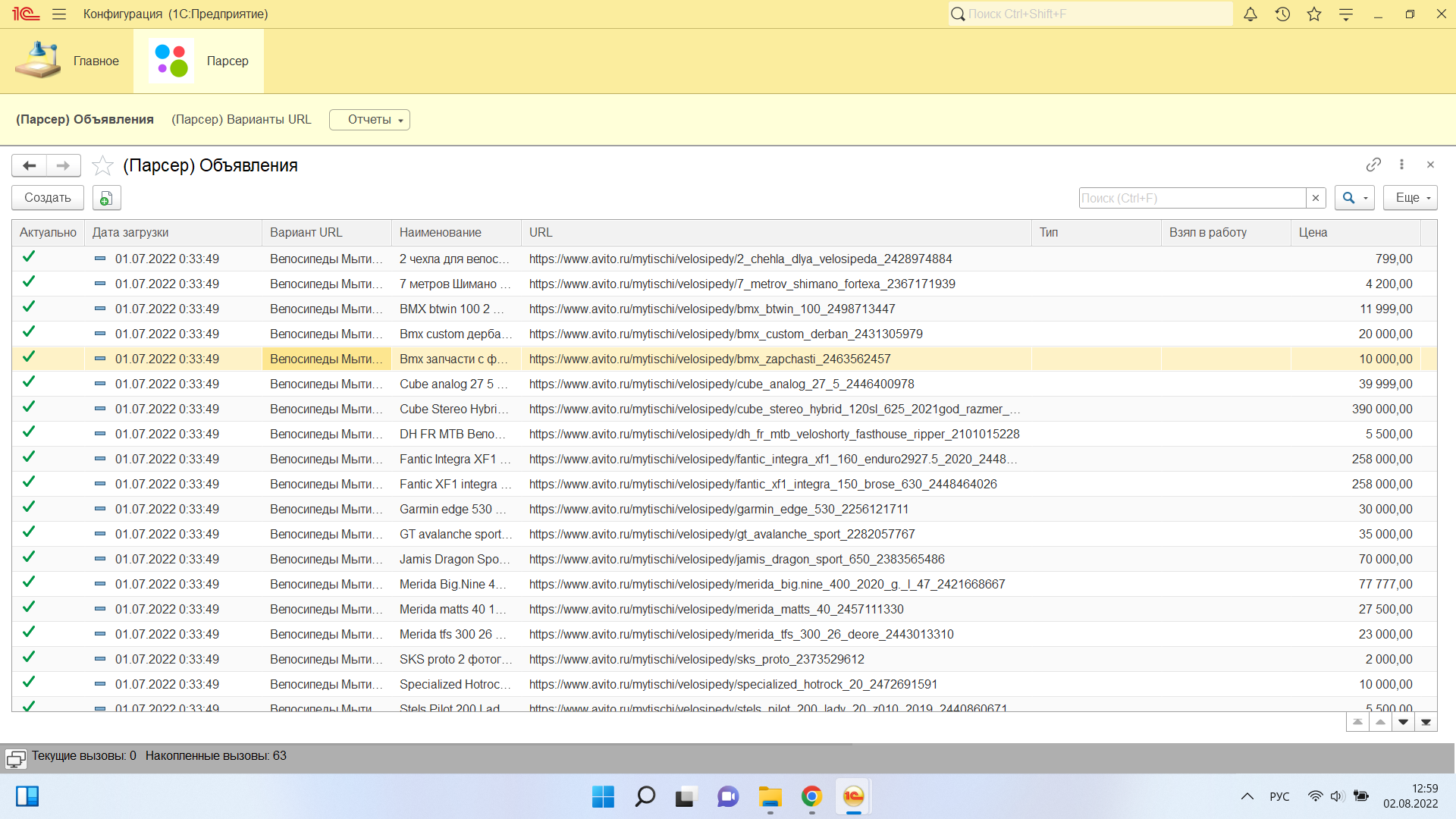The image size is (1456, 819).
Task: Open (Парсер) Варианты URL command
Action: click(241, 120)
